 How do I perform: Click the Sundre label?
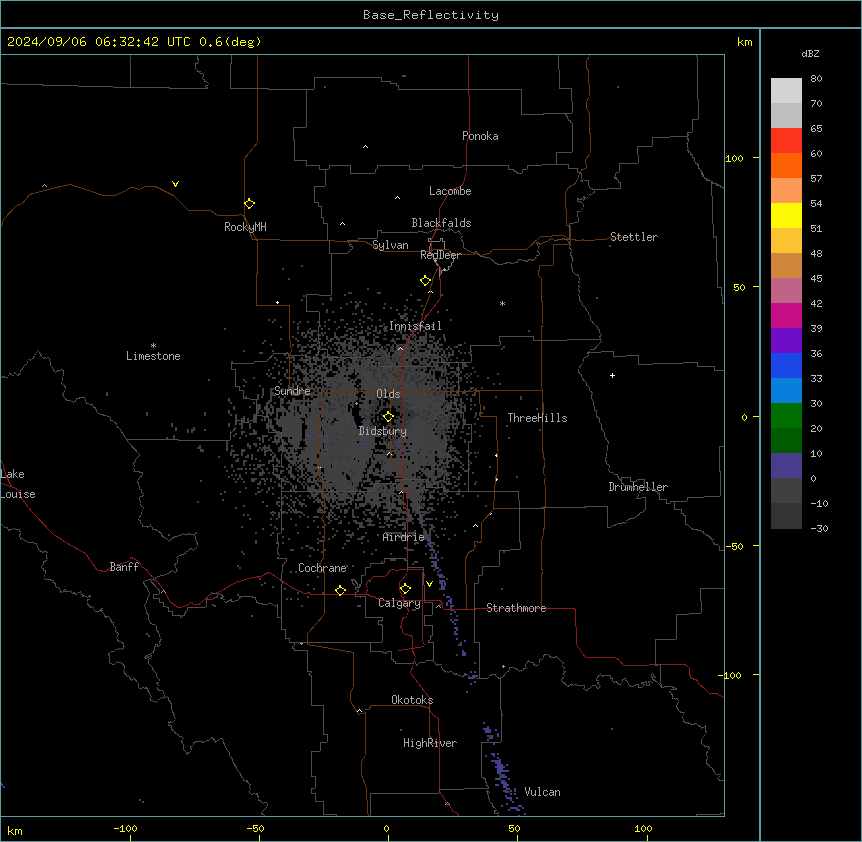pos(292,391)
